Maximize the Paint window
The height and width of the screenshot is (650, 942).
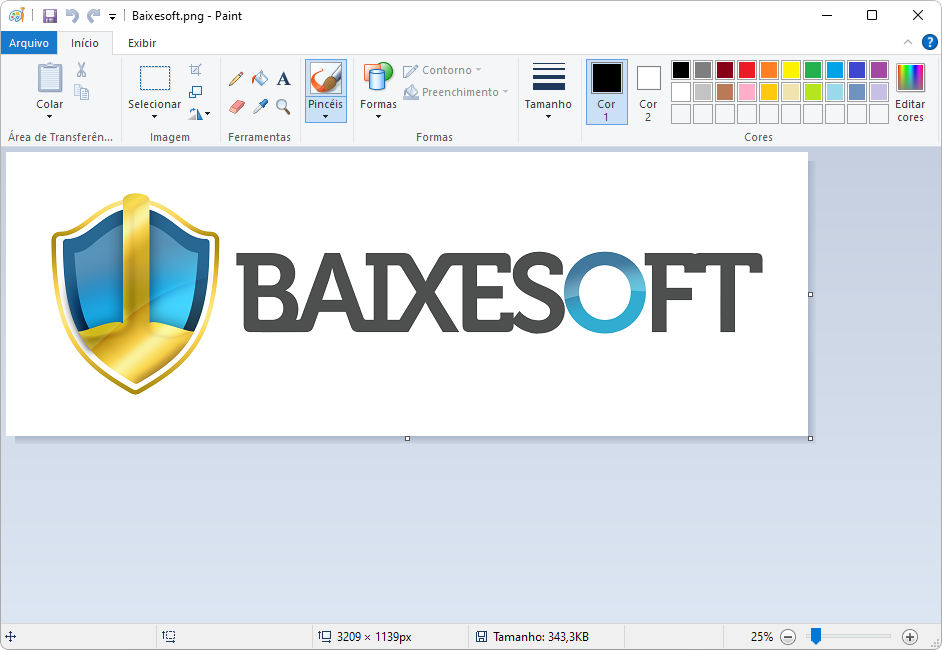[872, 16]
